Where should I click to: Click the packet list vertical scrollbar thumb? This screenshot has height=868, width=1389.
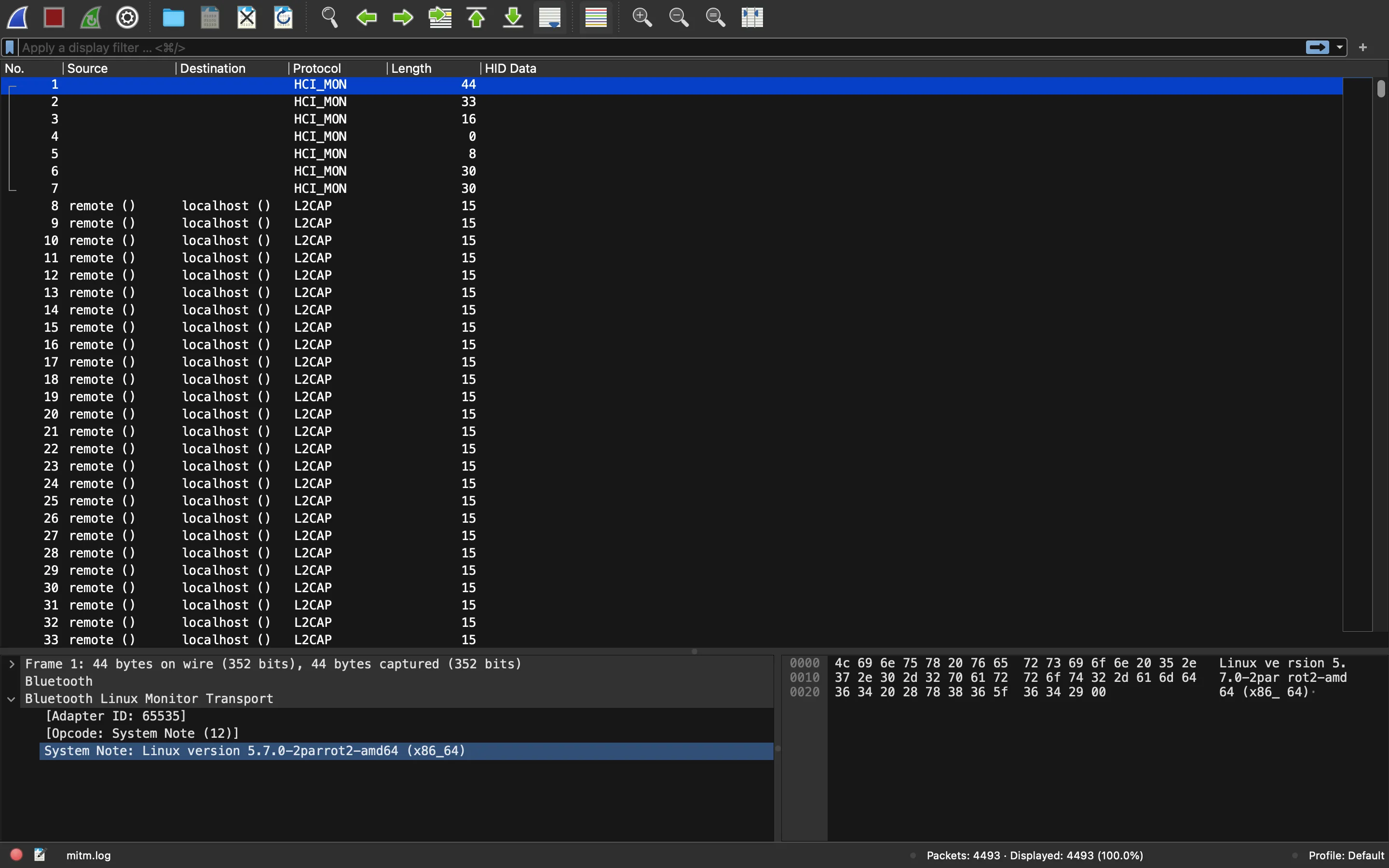tap(1381, 88)
